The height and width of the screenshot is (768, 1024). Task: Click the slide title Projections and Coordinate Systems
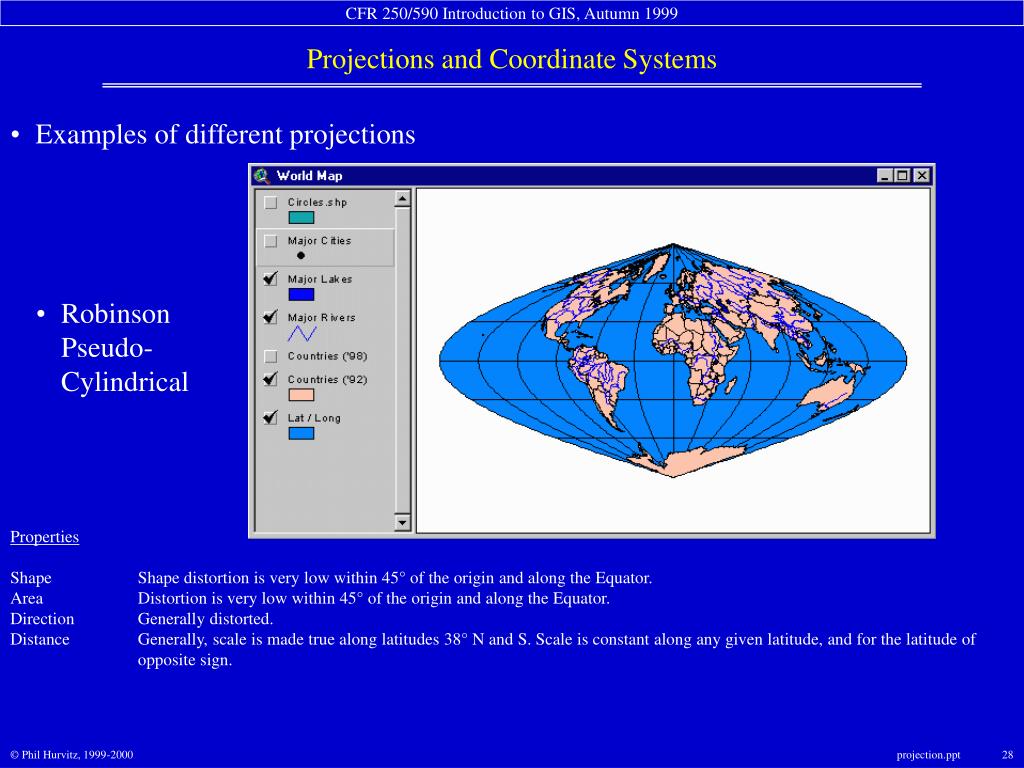511,59
